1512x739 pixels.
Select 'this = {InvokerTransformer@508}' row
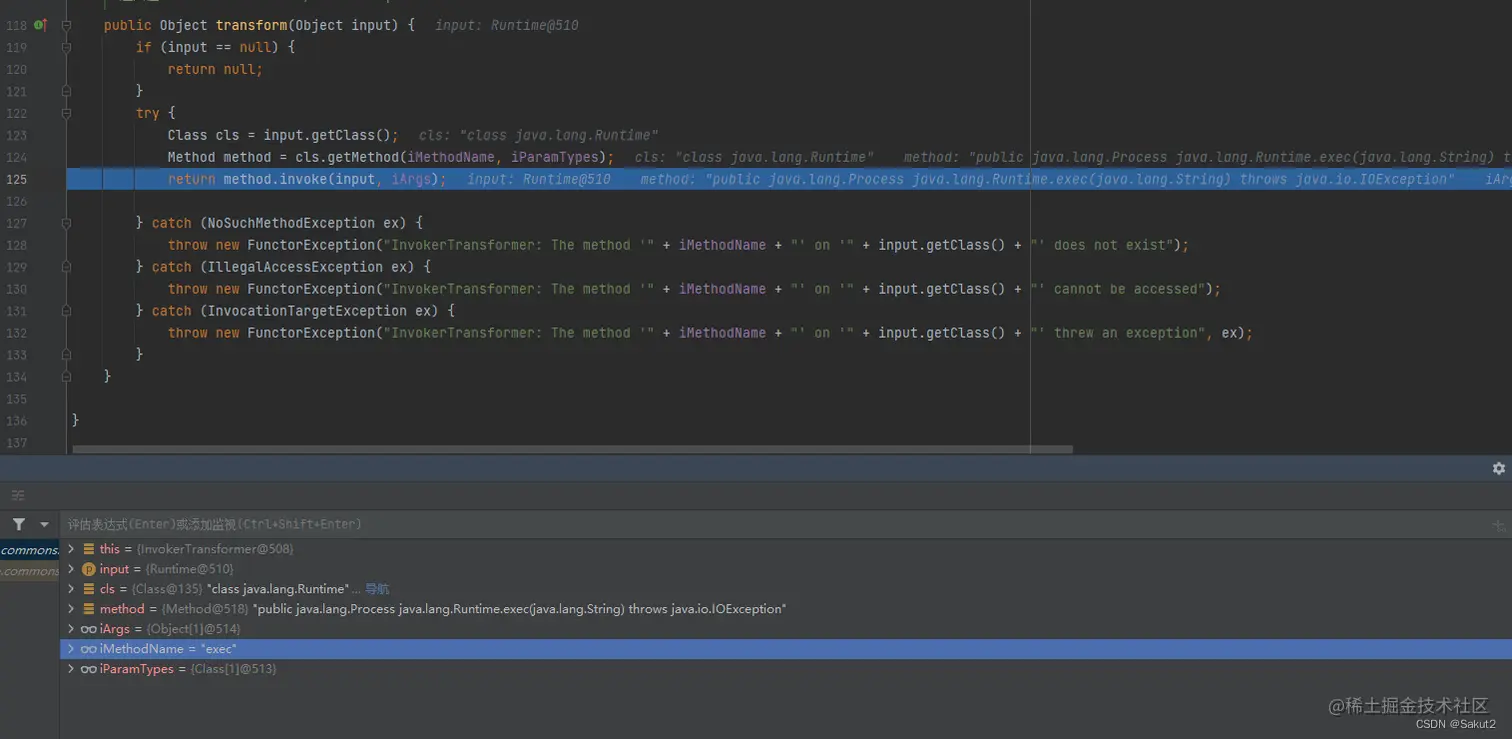[x=786, y=549]
